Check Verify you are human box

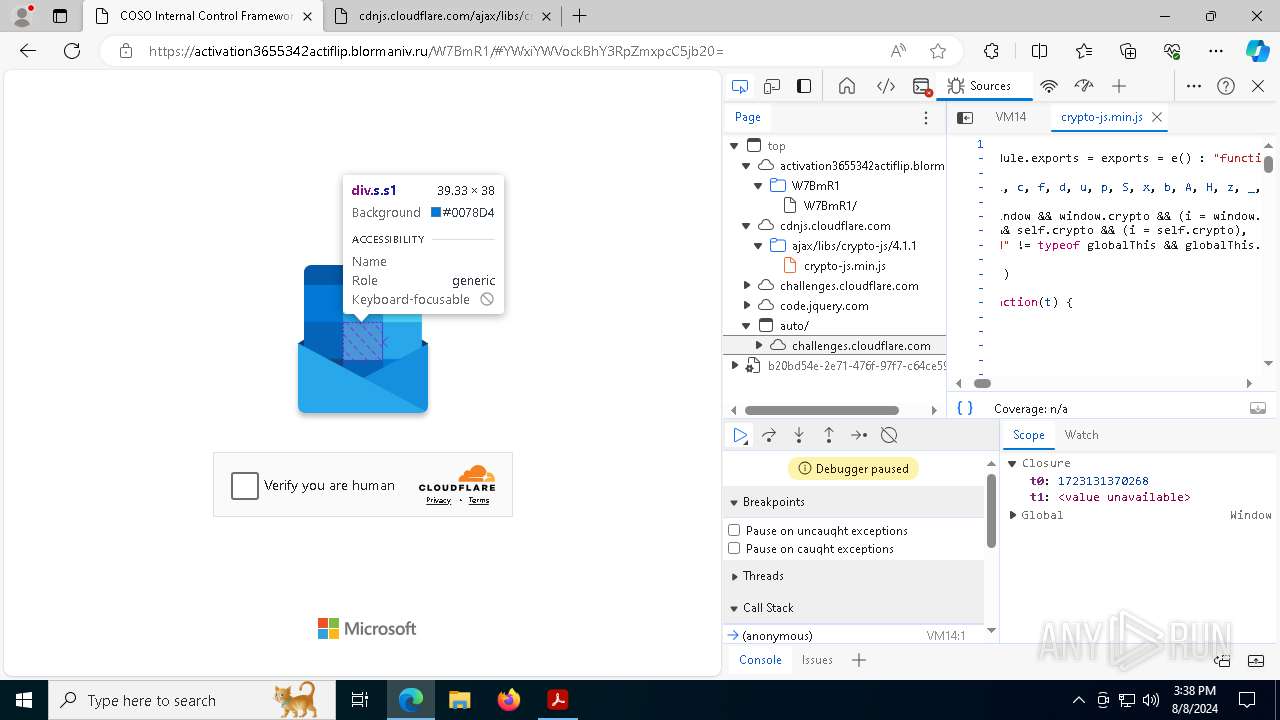click(245, 486)
